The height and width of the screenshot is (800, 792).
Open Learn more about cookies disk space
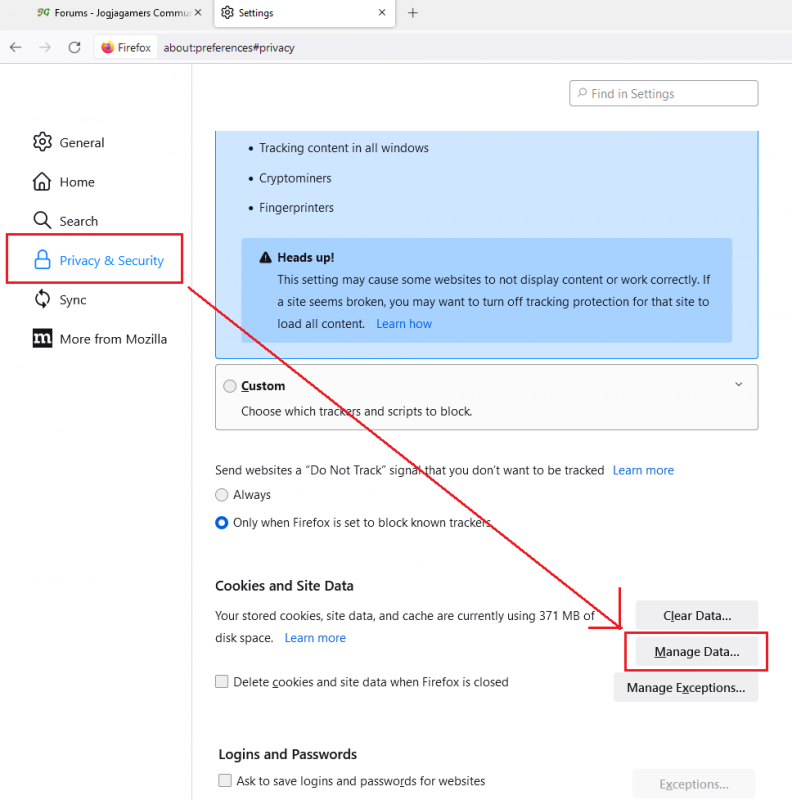click(x=315, y=638)
